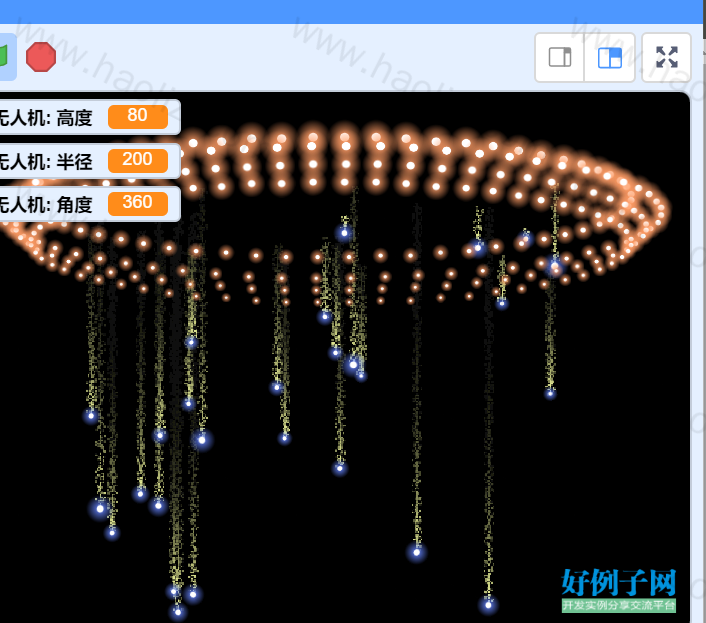
Task: Select the 无人机: 角度 variable monitor
Action: (x=89, y=204)
